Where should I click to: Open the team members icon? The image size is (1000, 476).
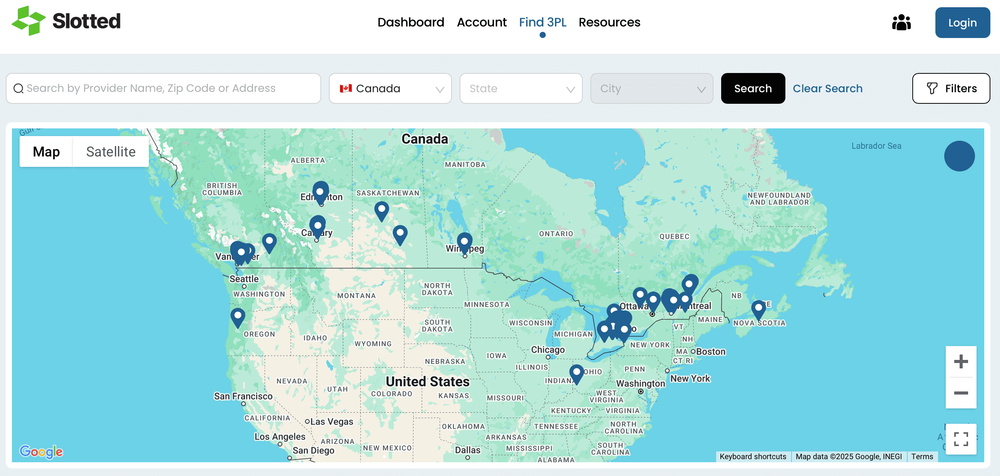901,22
